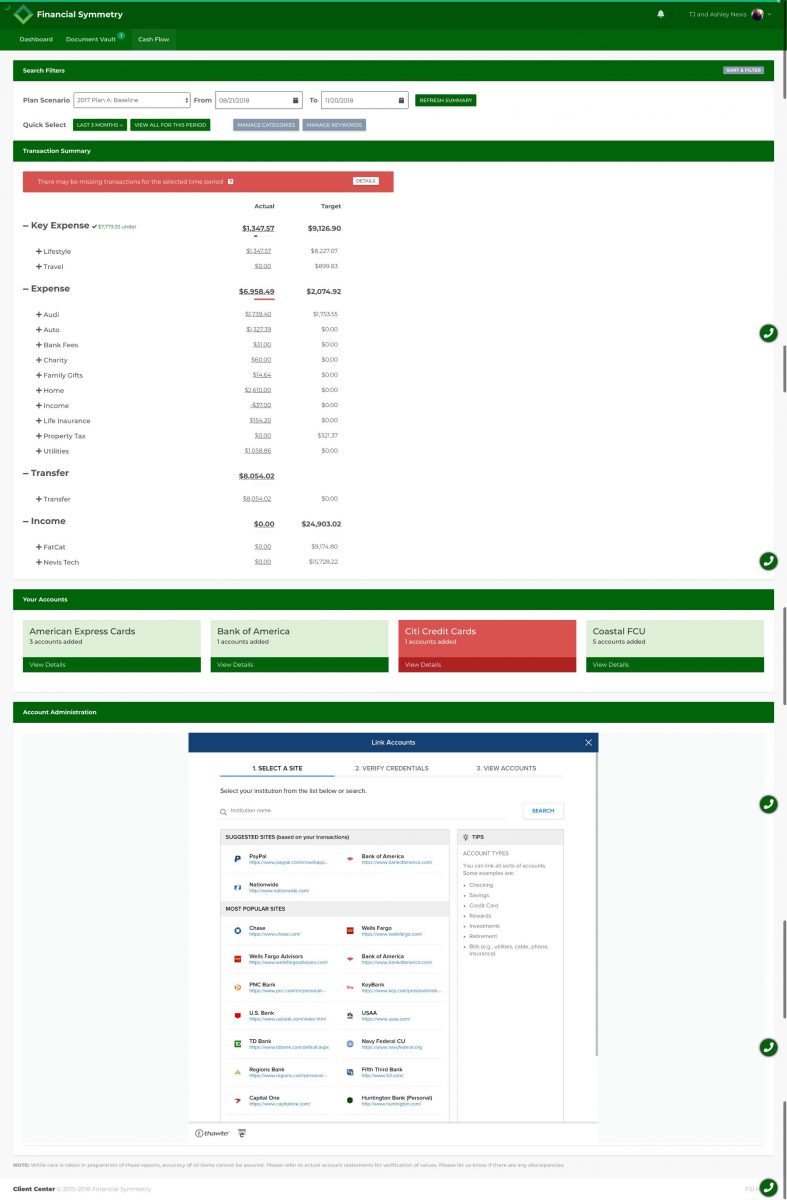Screen dimensions: 787x1200
Task: Click the Refresh Summary button
Action: click(445, 100)
